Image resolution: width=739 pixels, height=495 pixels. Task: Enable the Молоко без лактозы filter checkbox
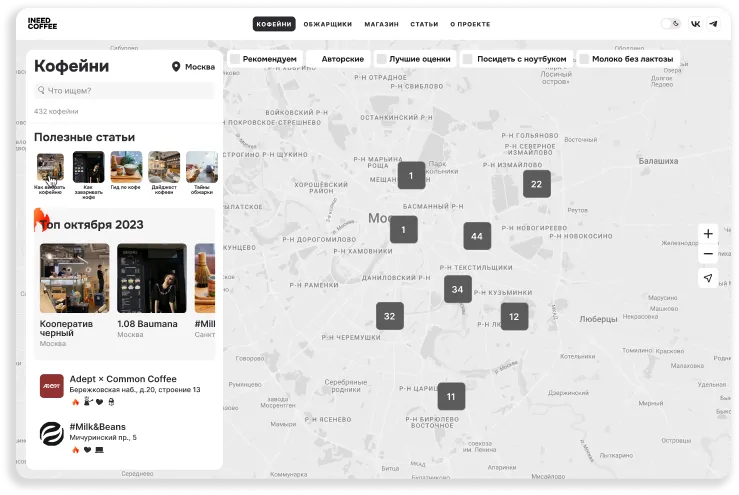pyautogui.click(x=584, y=59)
